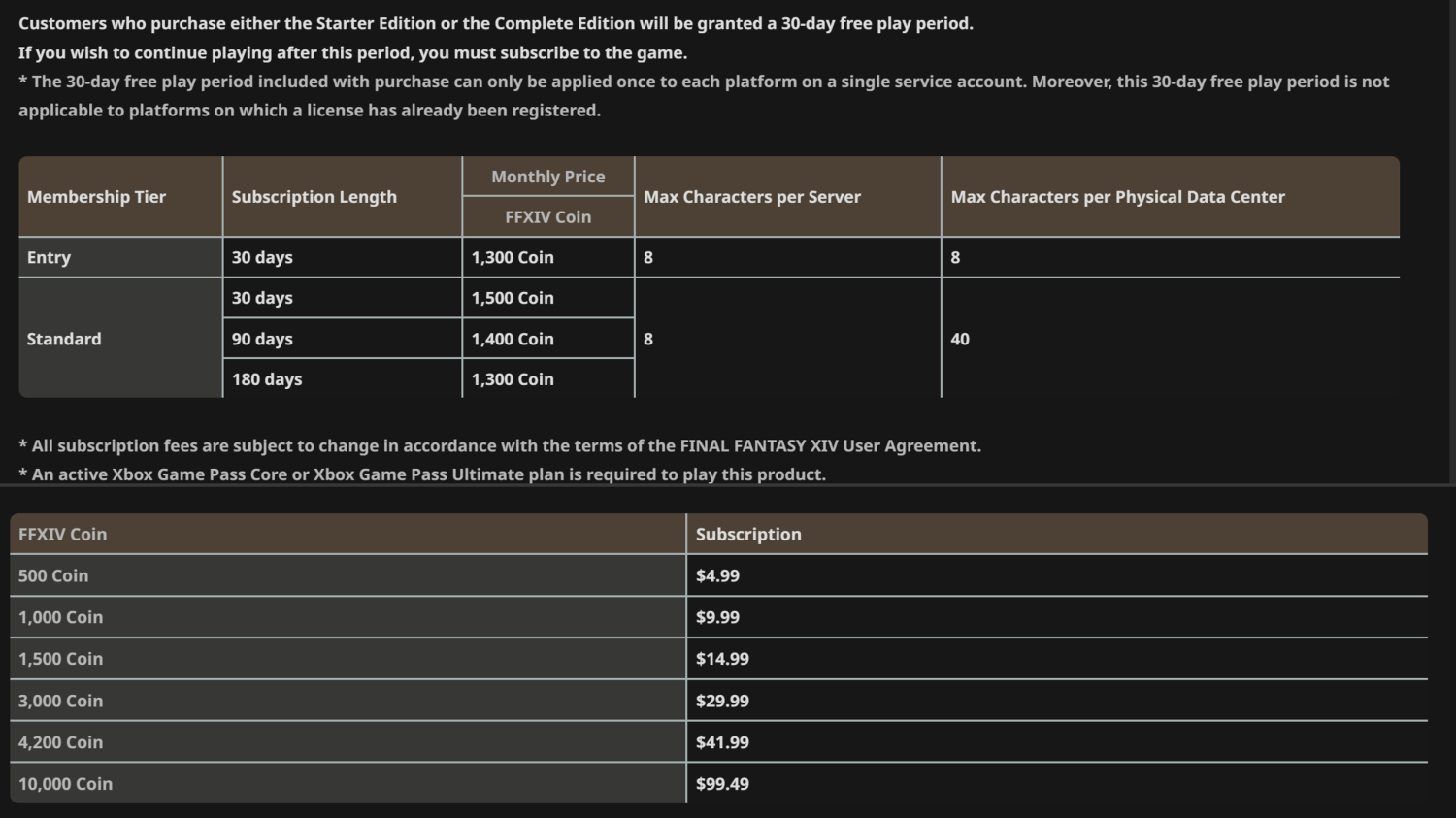The height and width of the screenshot is (818, 1456).
Task: Click the Membership Tier column header
Action: (96, 197)
